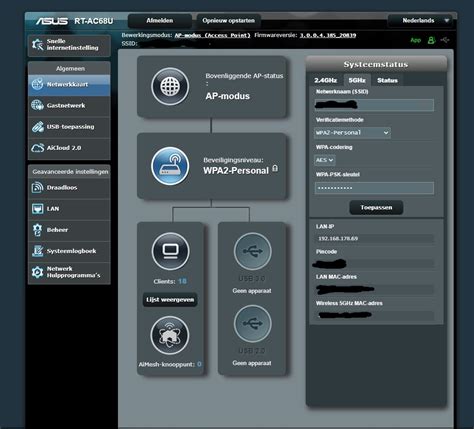Open USB-toepassing icon in sidebar

pyautogui.click(x=37, y=127)
